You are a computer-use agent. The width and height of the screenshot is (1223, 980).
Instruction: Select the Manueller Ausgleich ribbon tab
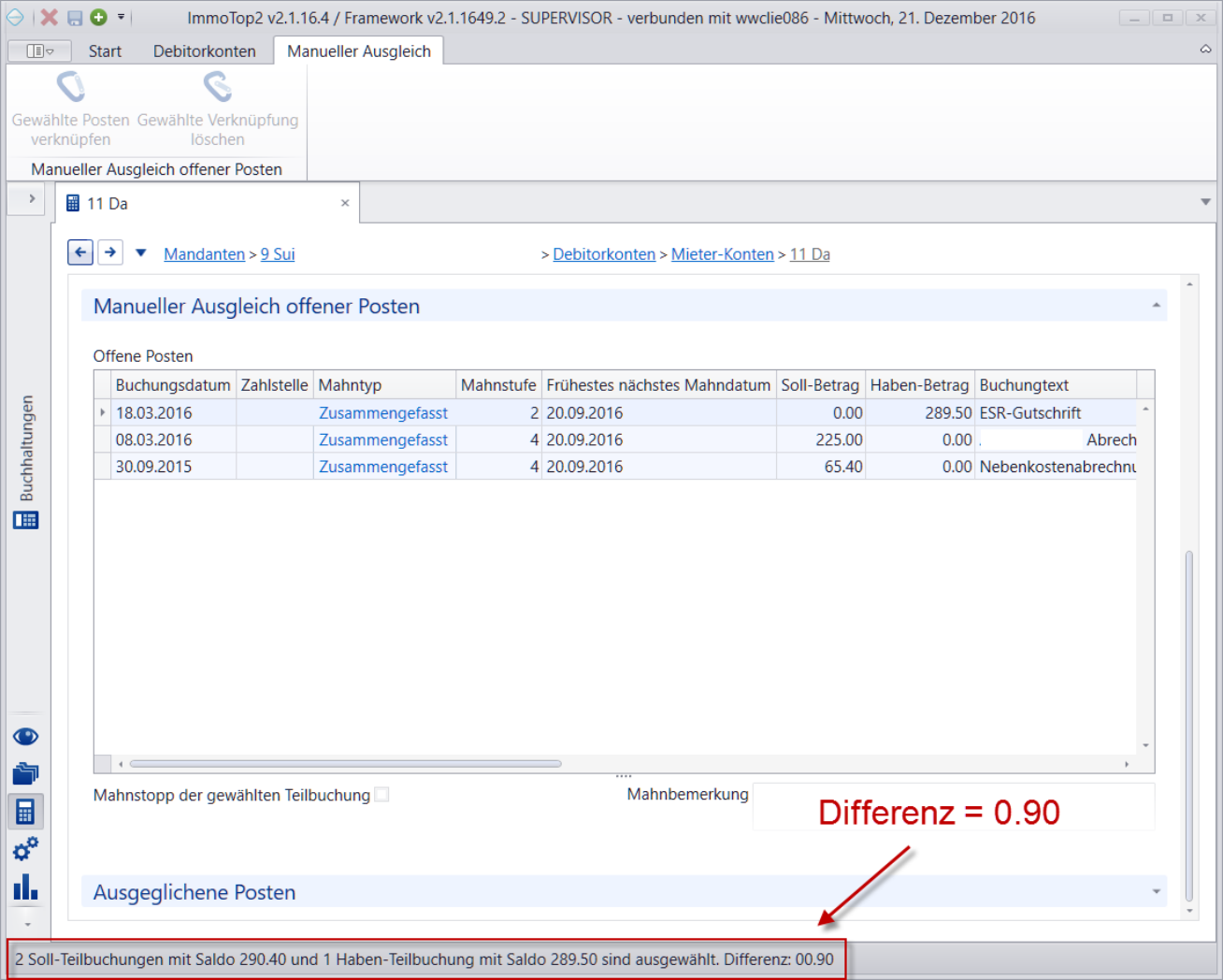point(359,51)
